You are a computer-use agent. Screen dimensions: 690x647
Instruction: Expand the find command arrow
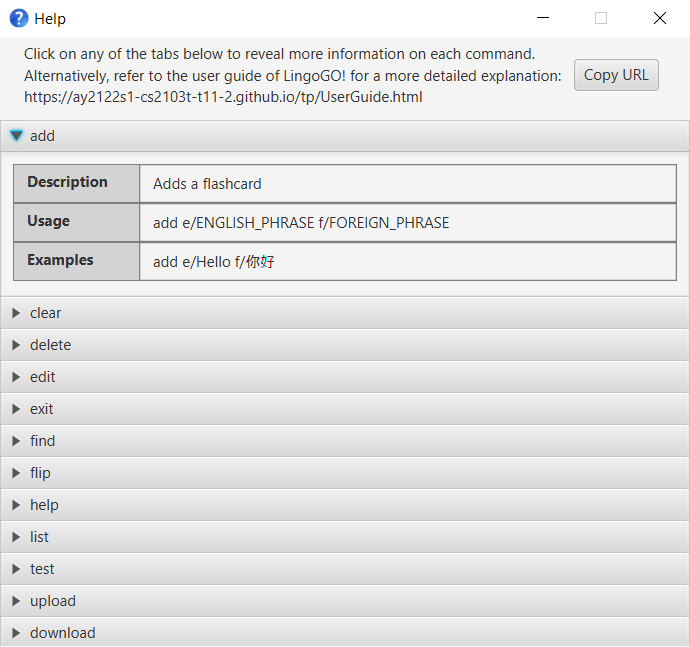[x=16, y=441]
